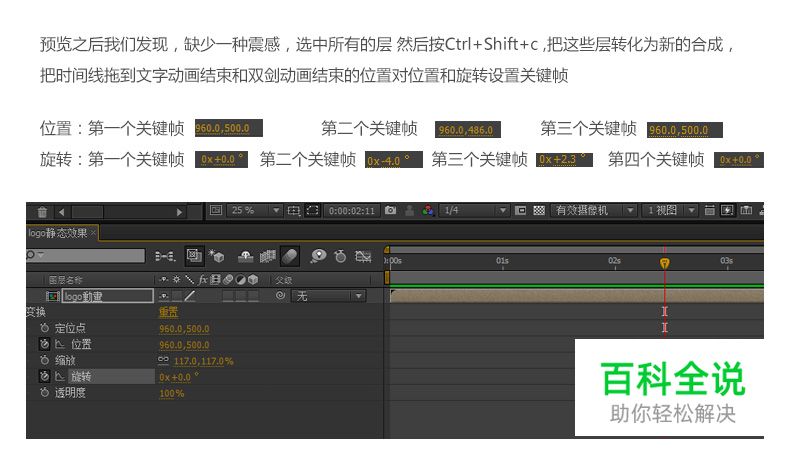Toggle quality switch on logo动画 layer
The image size is (800, 461).
pyautogui.click(x=190, y=296)
